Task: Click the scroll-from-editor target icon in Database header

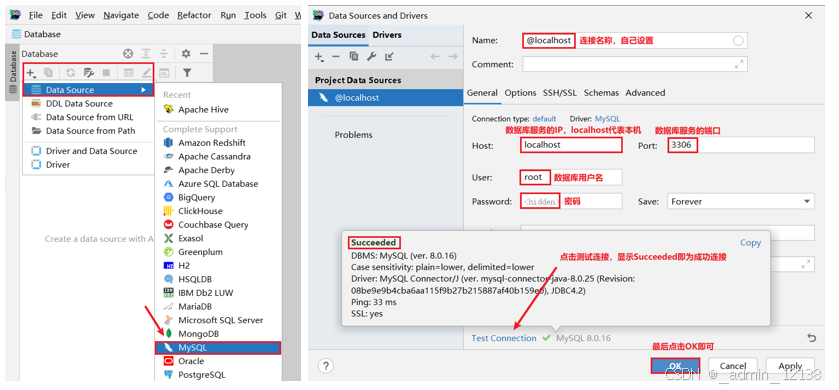Action: (127, 53)
